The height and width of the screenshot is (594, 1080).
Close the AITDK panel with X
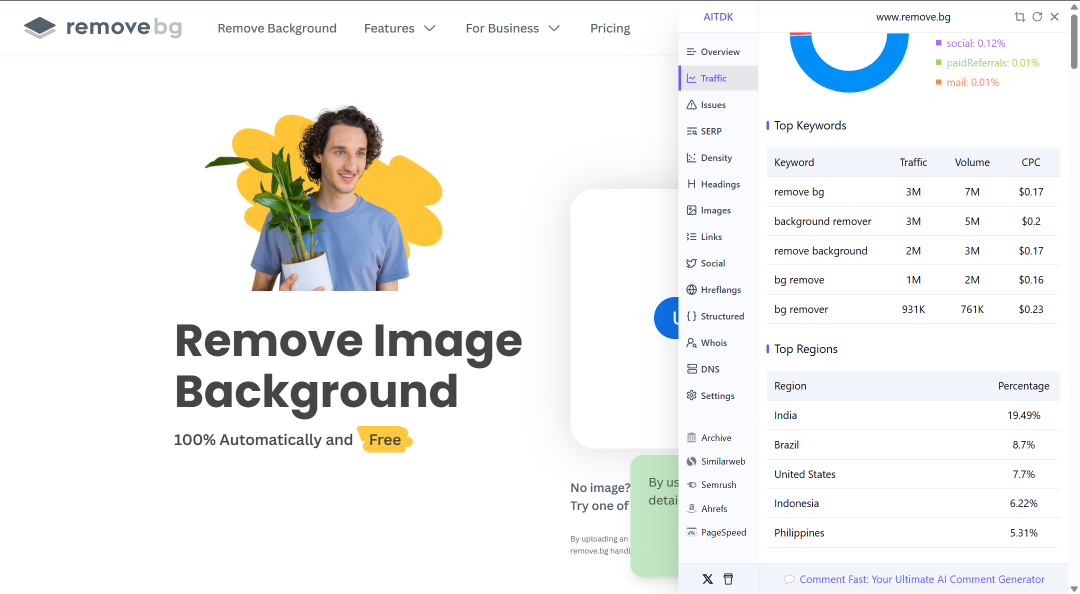[1054, 17]
